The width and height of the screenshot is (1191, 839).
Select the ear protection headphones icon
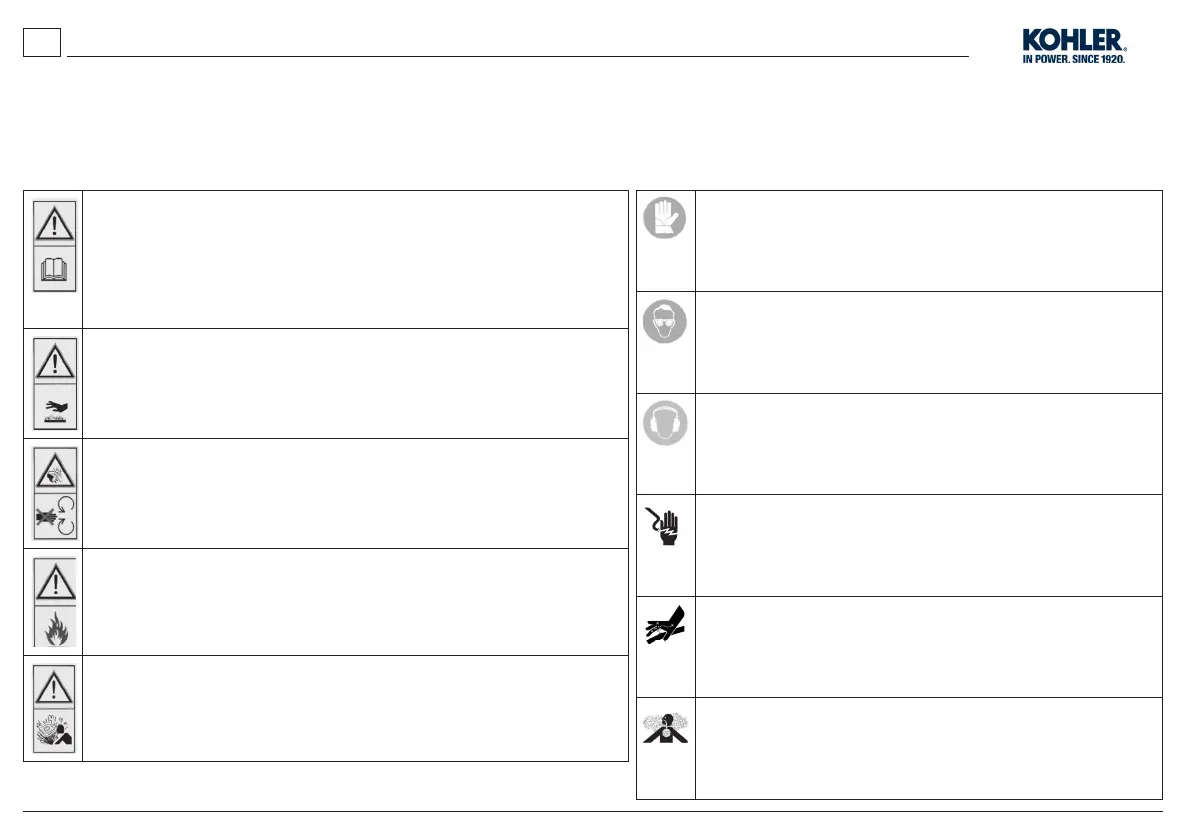point(665,423)
